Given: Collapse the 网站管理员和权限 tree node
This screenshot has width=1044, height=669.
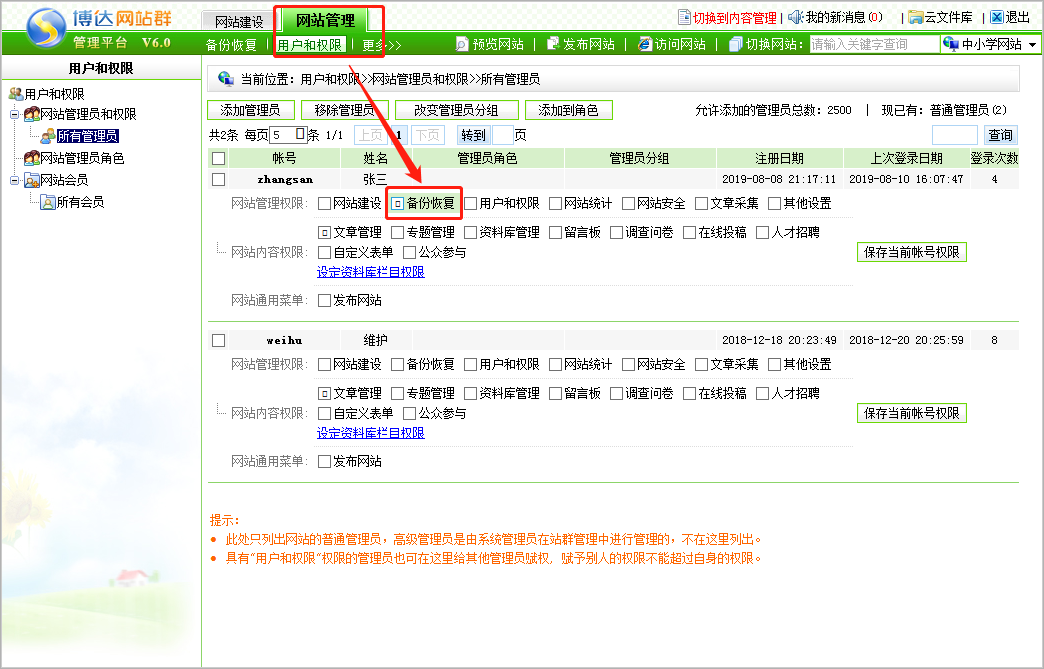Looking at the screenshot, I should pyautogui.click(x=15, y=115).
